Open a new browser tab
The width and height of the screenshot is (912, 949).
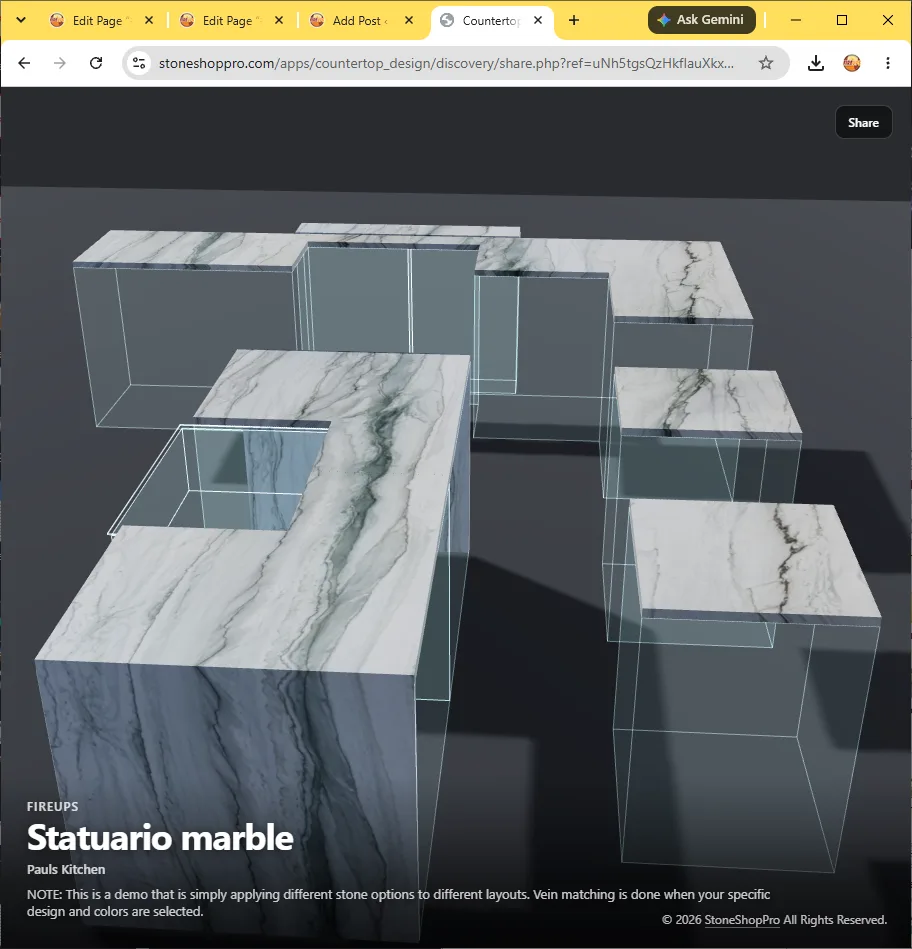pyautogui.click(x=574, y=21)
